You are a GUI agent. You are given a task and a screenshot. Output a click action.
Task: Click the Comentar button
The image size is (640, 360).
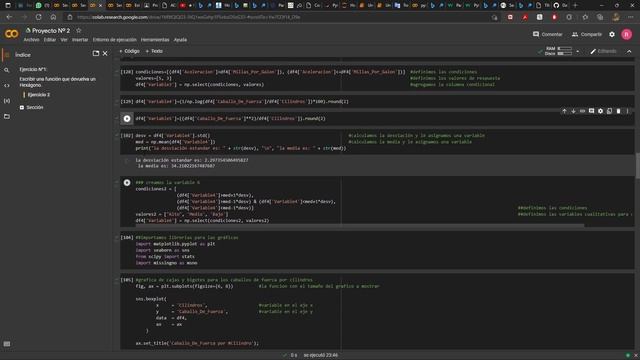coord(547,34)
